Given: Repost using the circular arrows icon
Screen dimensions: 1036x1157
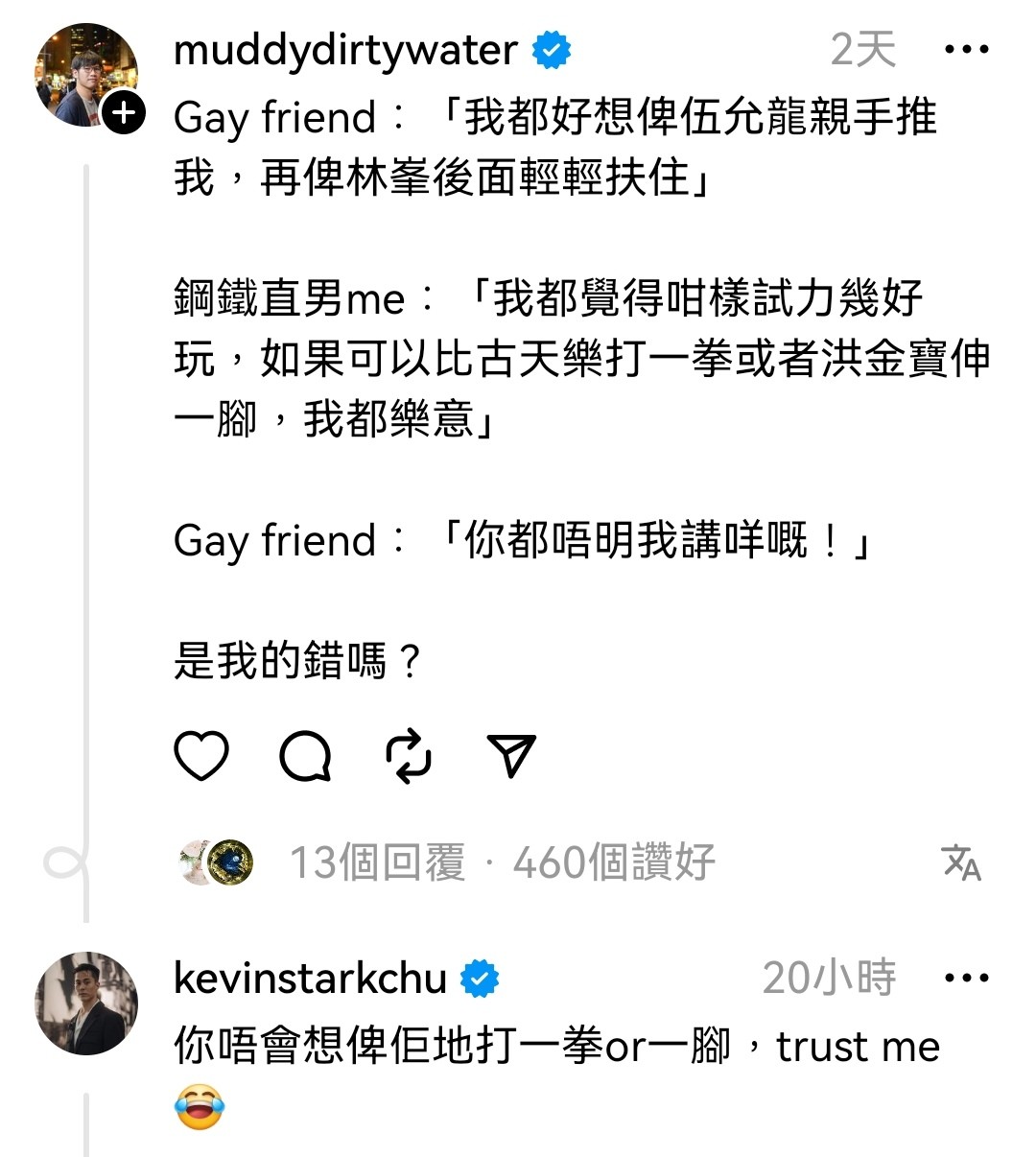Looking at the screenshot, I should coord(409,756).
